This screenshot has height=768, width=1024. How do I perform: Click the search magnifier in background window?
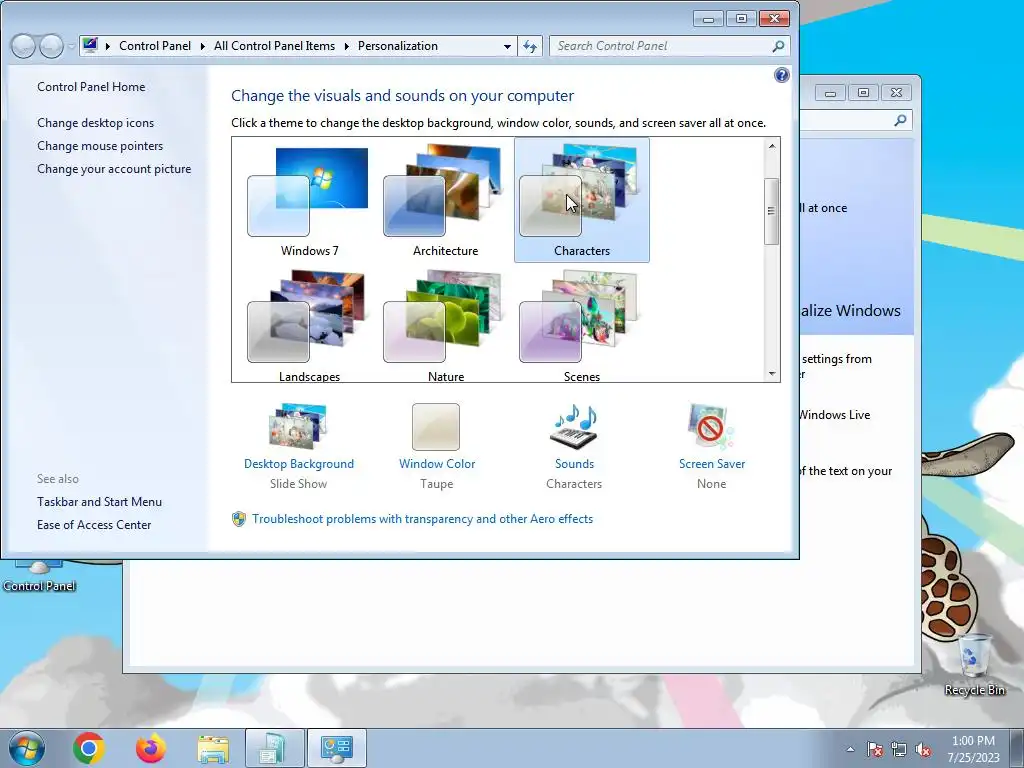901,120
